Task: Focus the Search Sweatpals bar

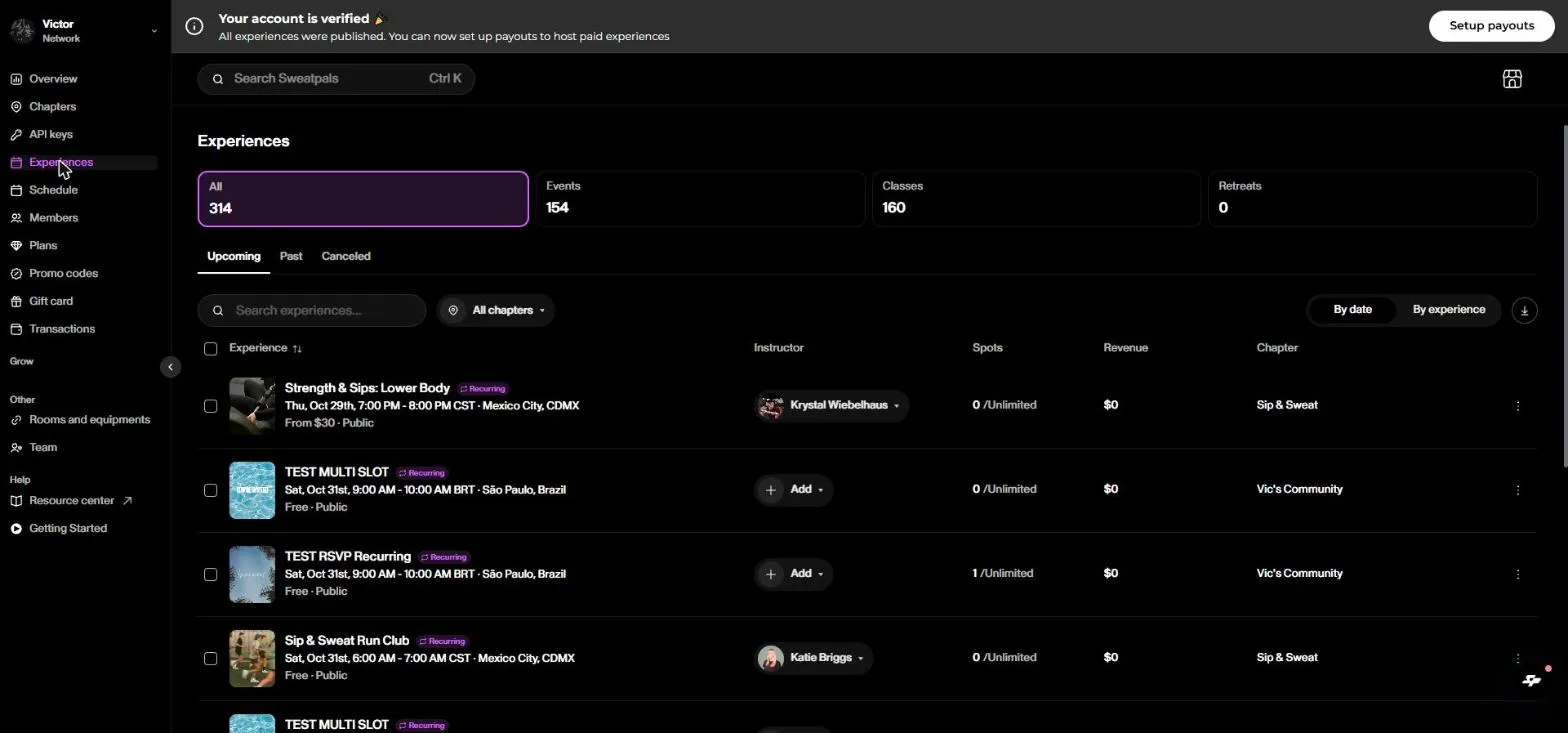Action: (x=336, y=79)
